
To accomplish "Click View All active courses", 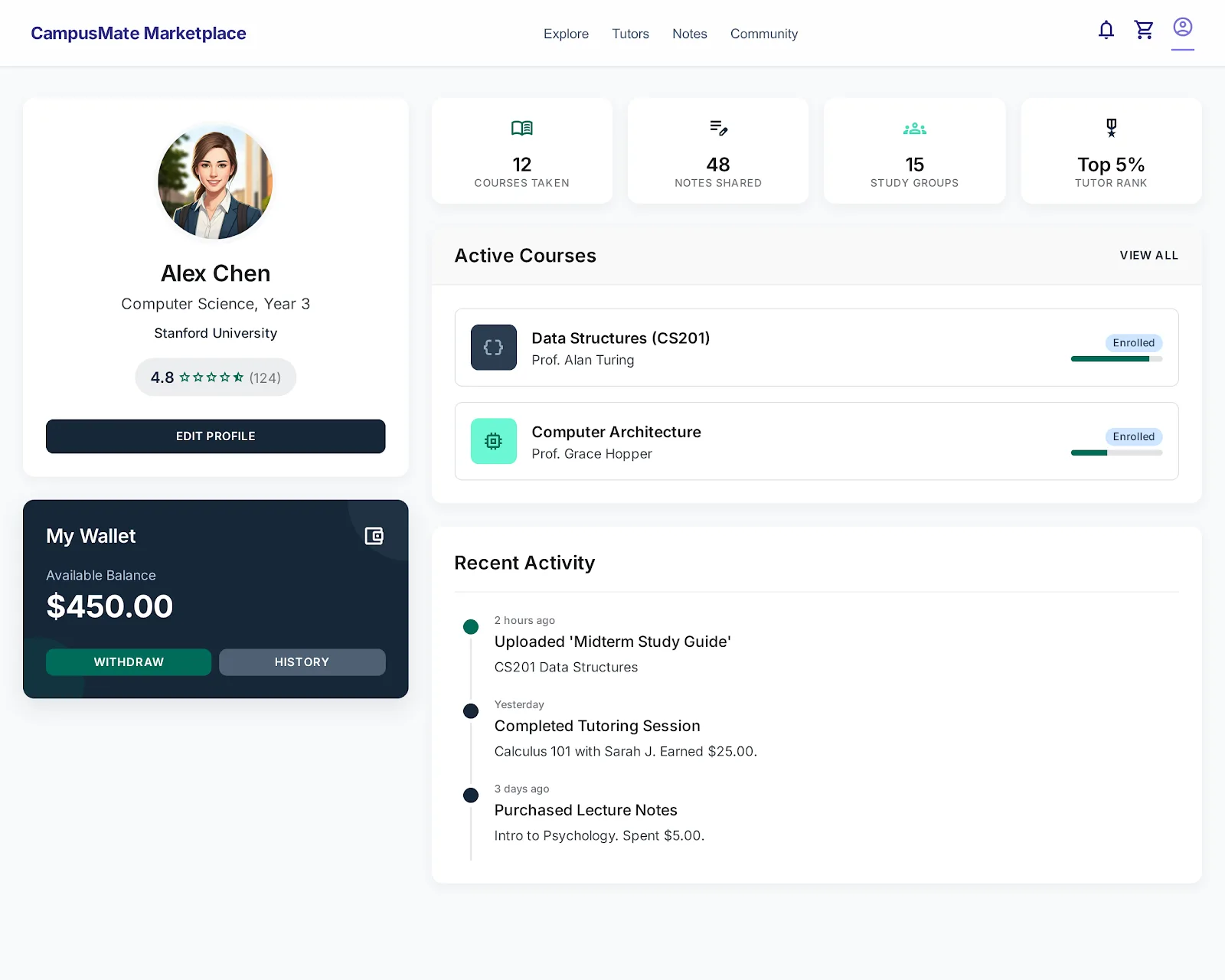I will point(1149,256).
